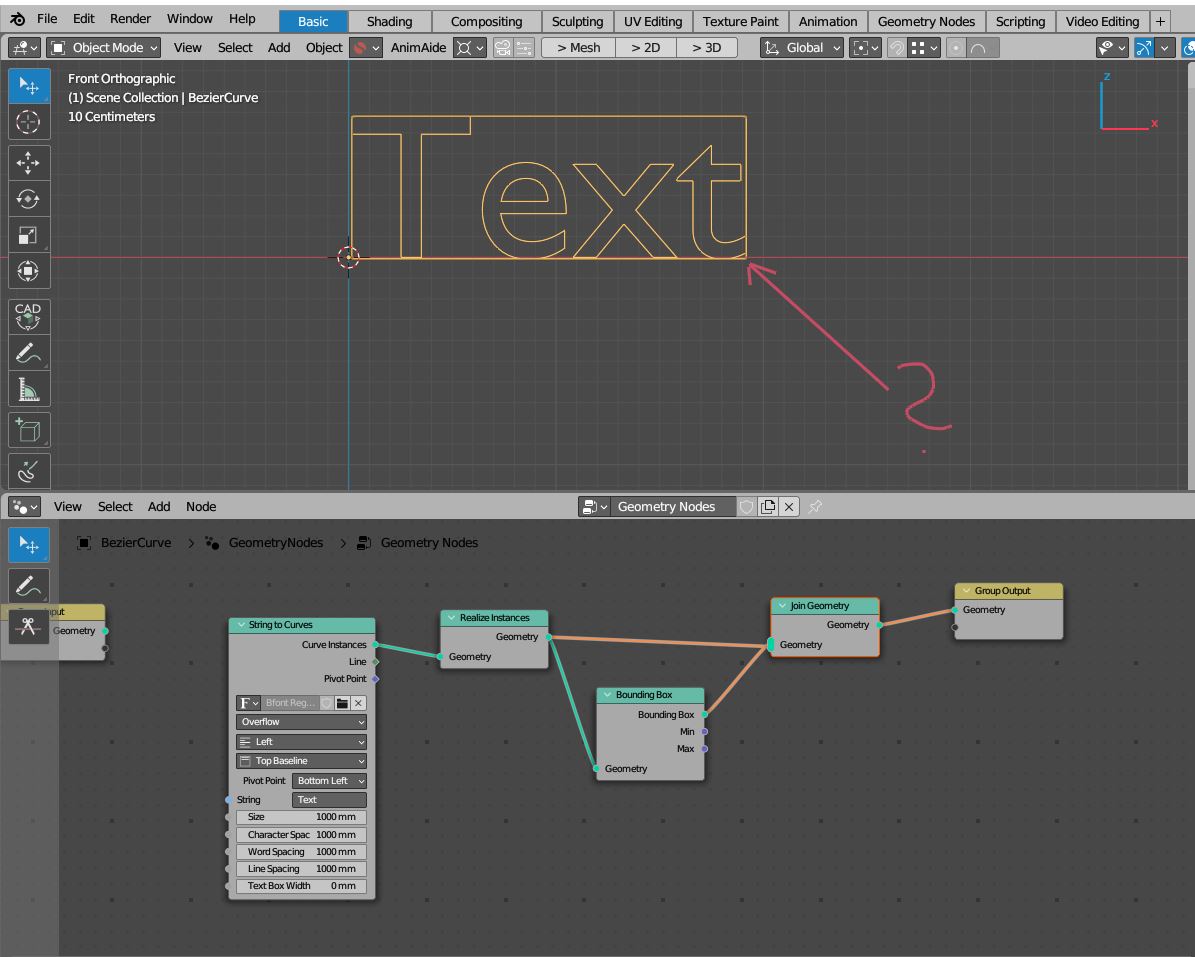Activate the 3D Cursor tool
Image resolution: width=1195 pixels, height=957 pixels.
29,122
